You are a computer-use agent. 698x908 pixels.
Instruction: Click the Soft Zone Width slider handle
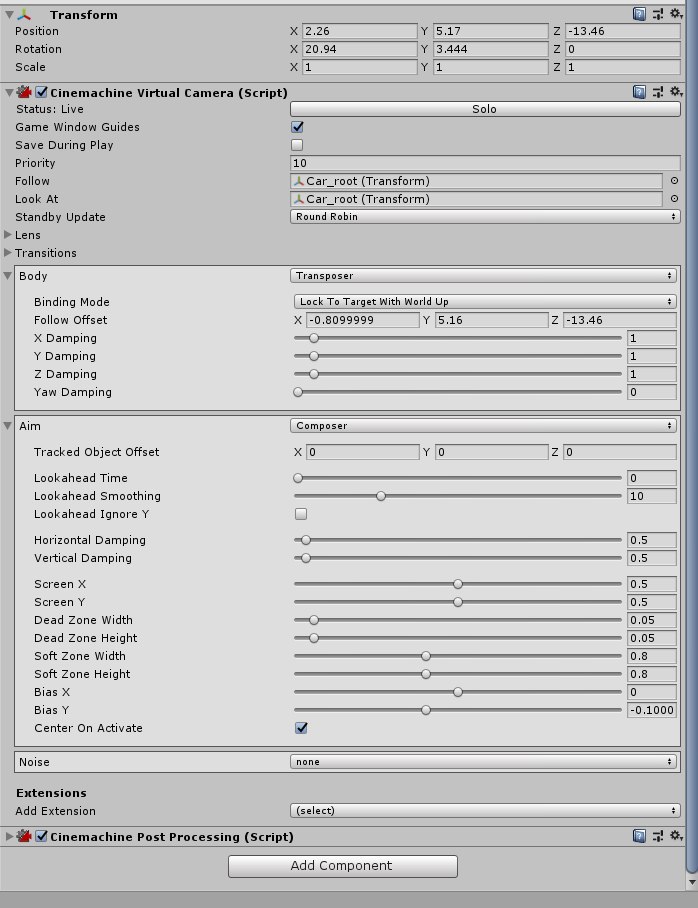coord(426,656)
